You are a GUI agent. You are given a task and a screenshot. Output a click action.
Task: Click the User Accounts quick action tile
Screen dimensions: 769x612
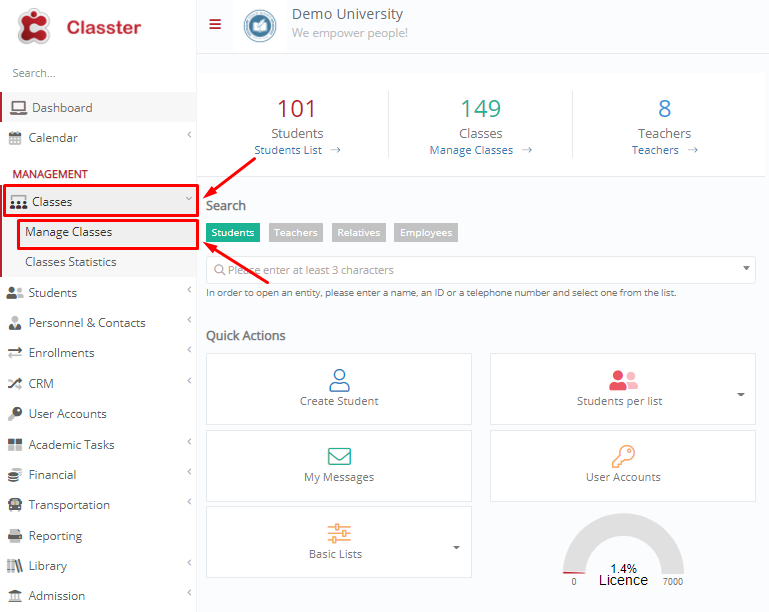pos(623,466)
